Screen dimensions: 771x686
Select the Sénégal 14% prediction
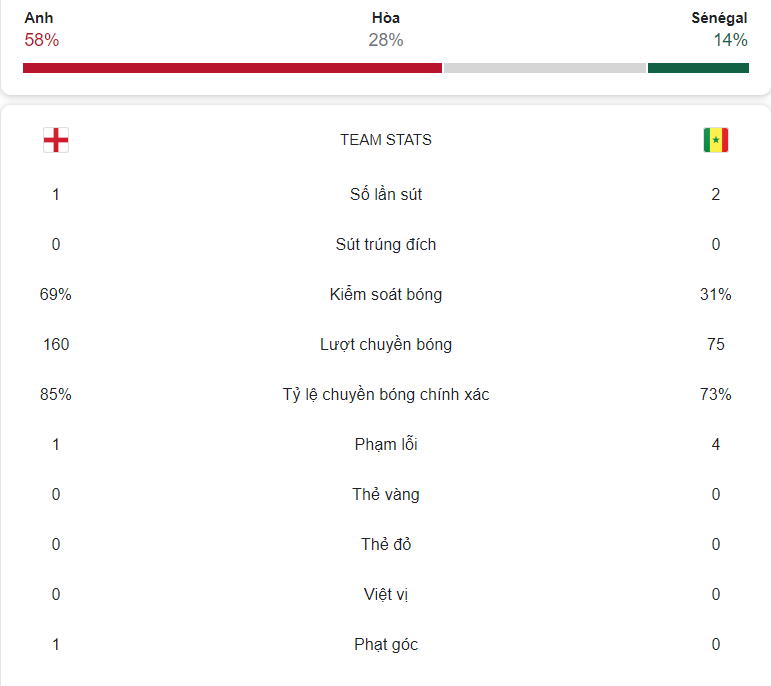719,29
